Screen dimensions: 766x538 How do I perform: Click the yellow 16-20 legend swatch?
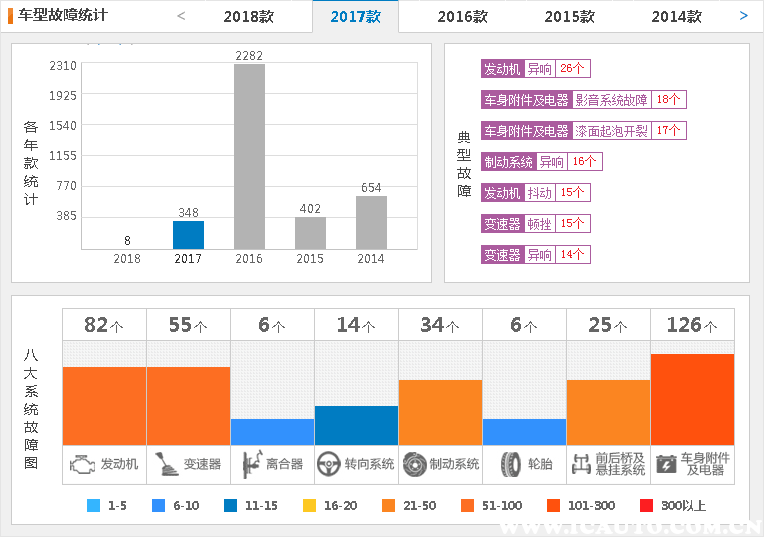pyautogui.click(x=309, y=506)
